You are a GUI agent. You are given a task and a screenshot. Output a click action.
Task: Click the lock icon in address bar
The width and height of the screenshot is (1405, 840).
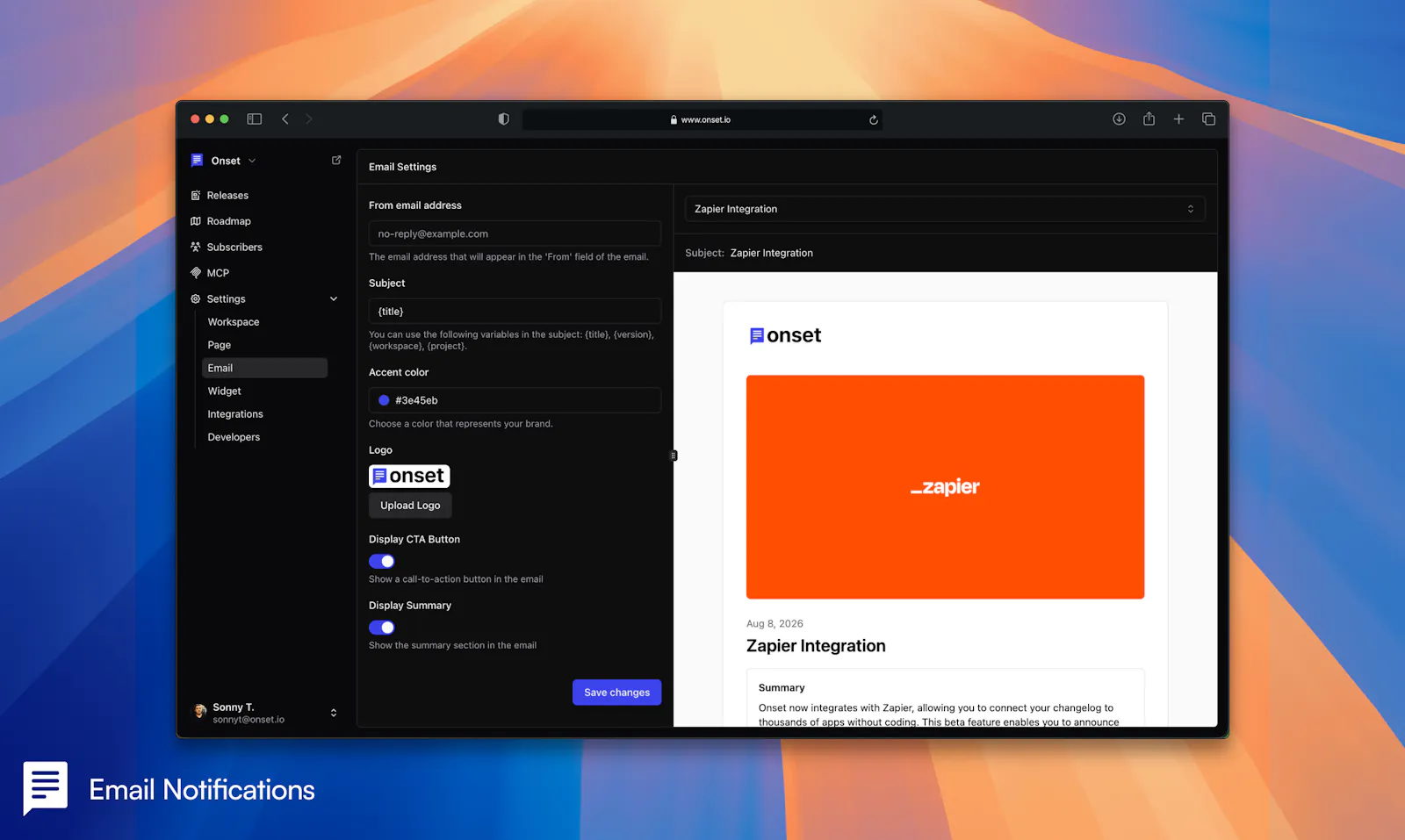(x=674, y=120)
